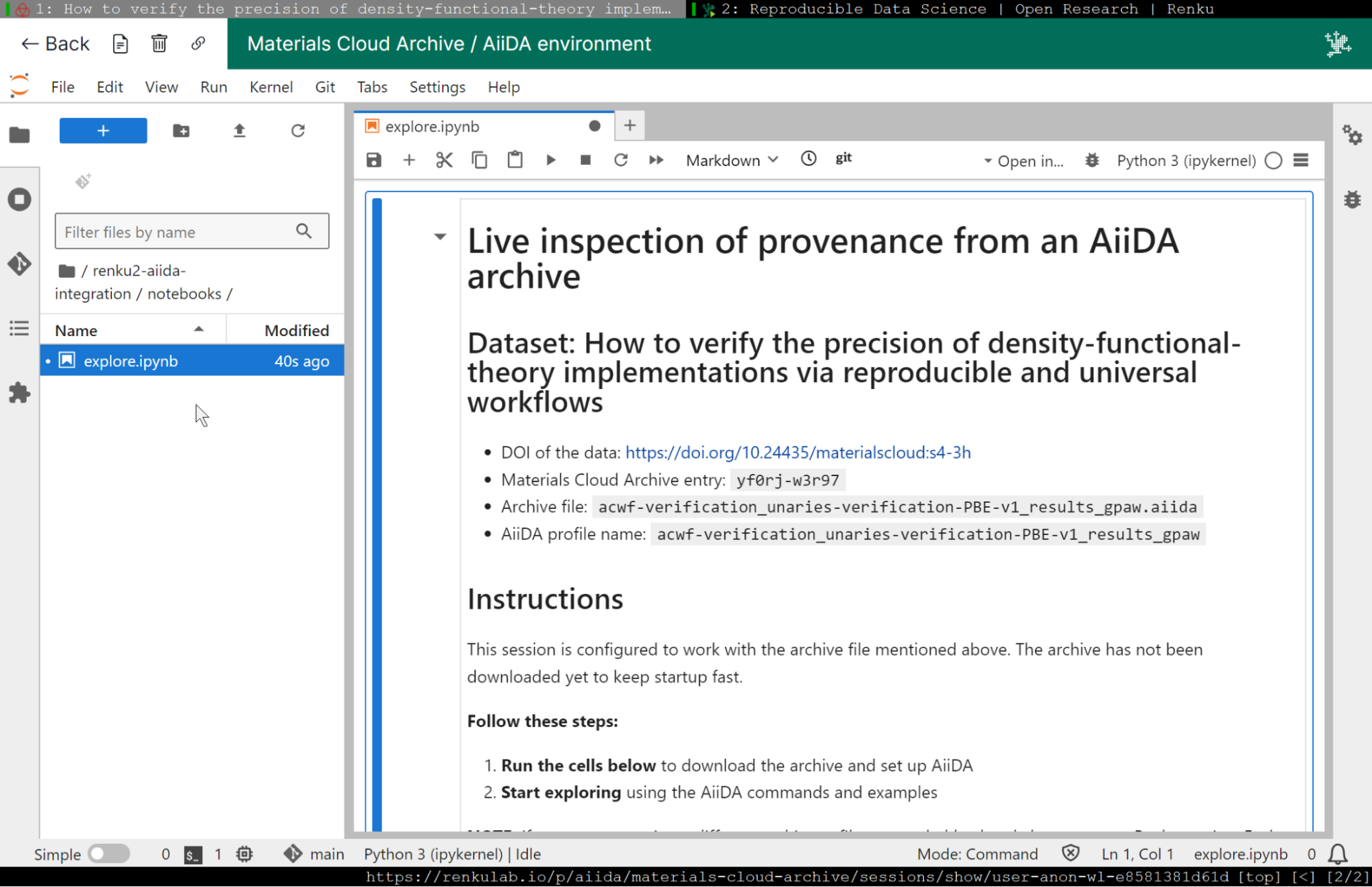Viewport: 1372px width, 887px height.
Task: Collapse the Live inspection heading section
Action: point(440,237)
